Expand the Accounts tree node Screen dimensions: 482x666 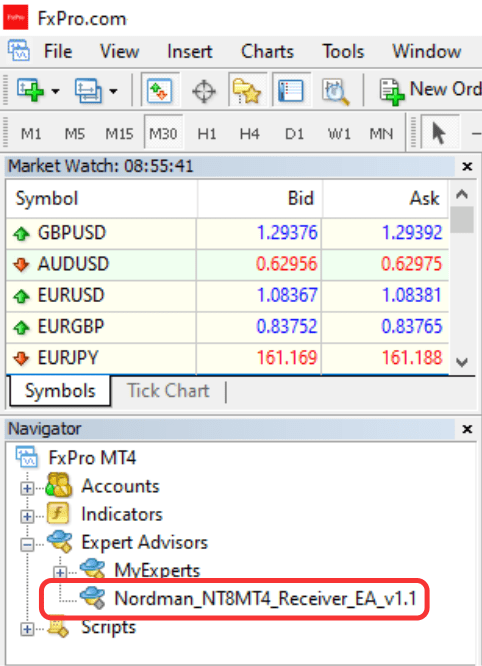tap(27, 488)
